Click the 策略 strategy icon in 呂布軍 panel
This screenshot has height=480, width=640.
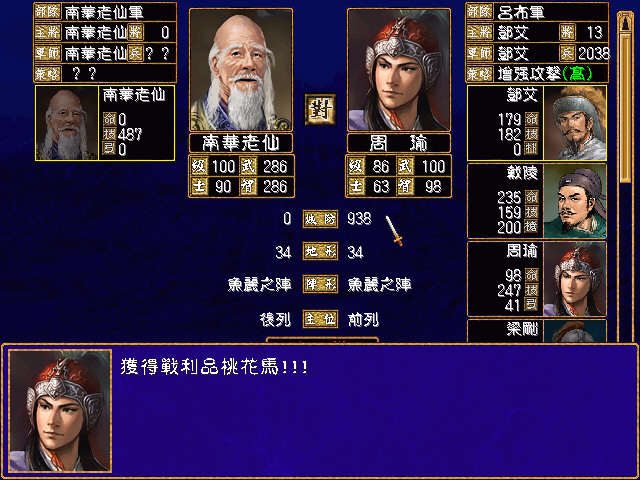480,74
